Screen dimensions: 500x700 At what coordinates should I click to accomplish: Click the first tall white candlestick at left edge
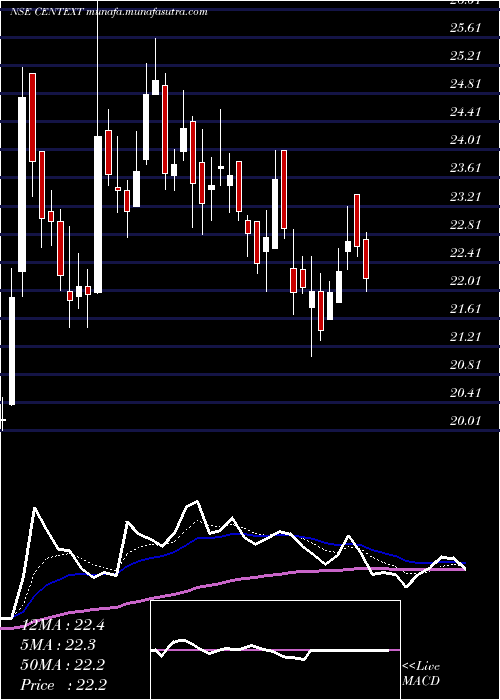click(x=12, y=351)
